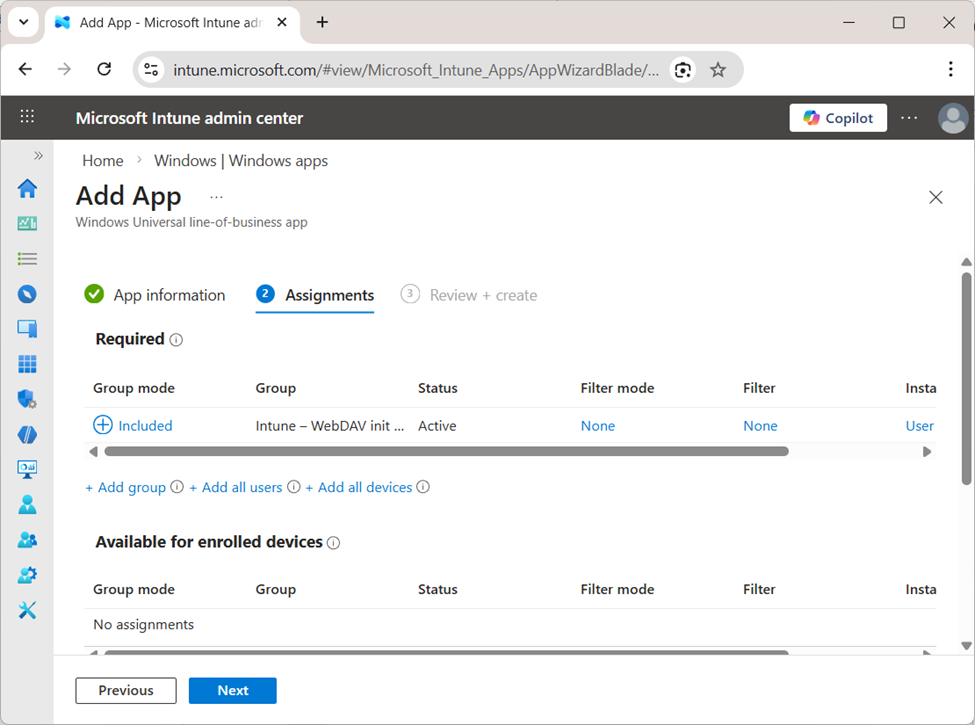Open the All services list icon

27,258
